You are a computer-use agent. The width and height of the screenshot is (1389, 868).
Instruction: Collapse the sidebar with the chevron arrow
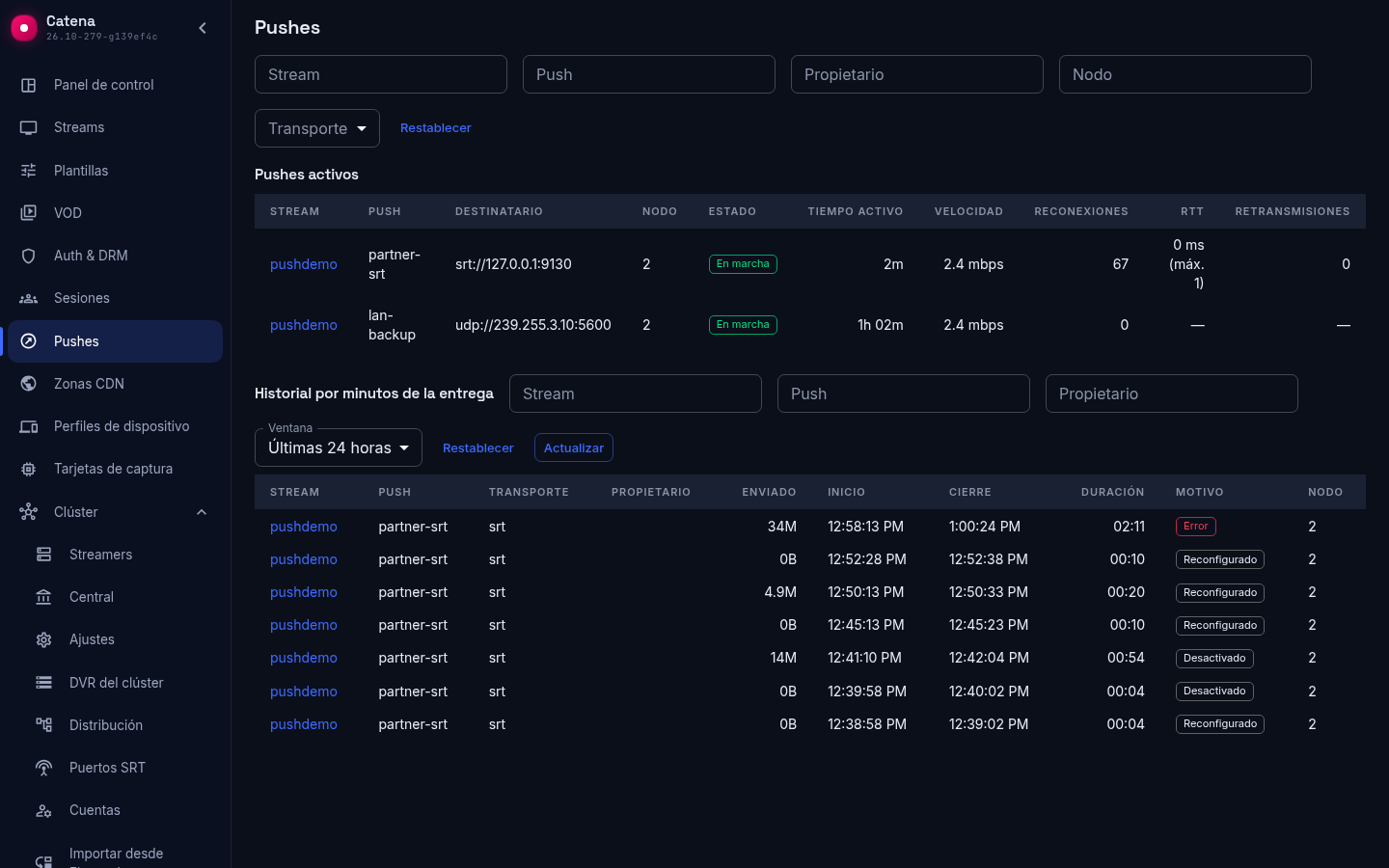tap(203, 28)
